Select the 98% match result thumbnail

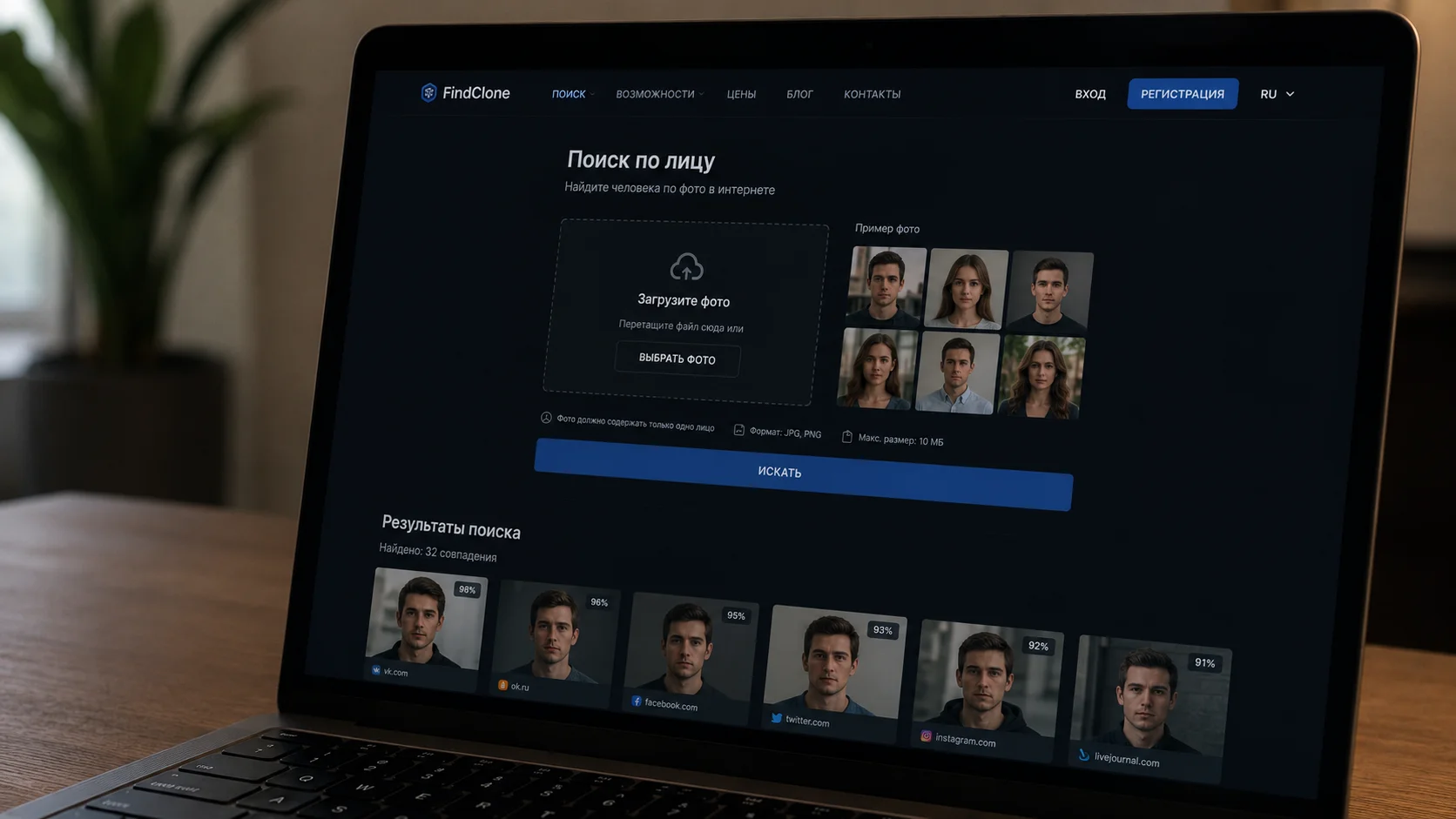click(426, 624)
